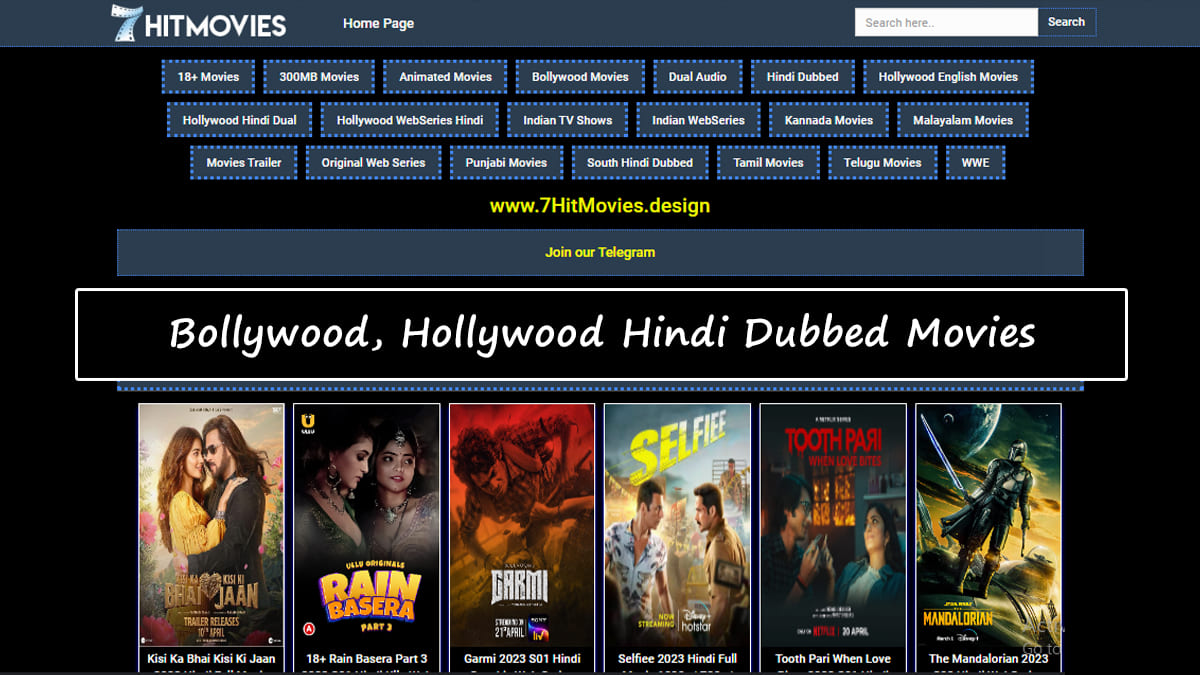Click the Kisi Ka Bhai Kisi Ki Jaan title

pyautogui.click(x=211, y=659)
